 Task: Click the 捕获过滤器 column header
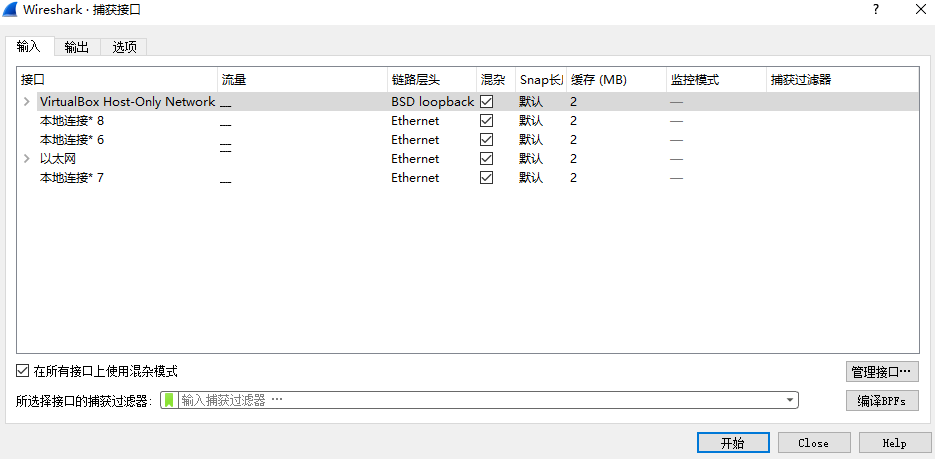(x=842, y=80)
